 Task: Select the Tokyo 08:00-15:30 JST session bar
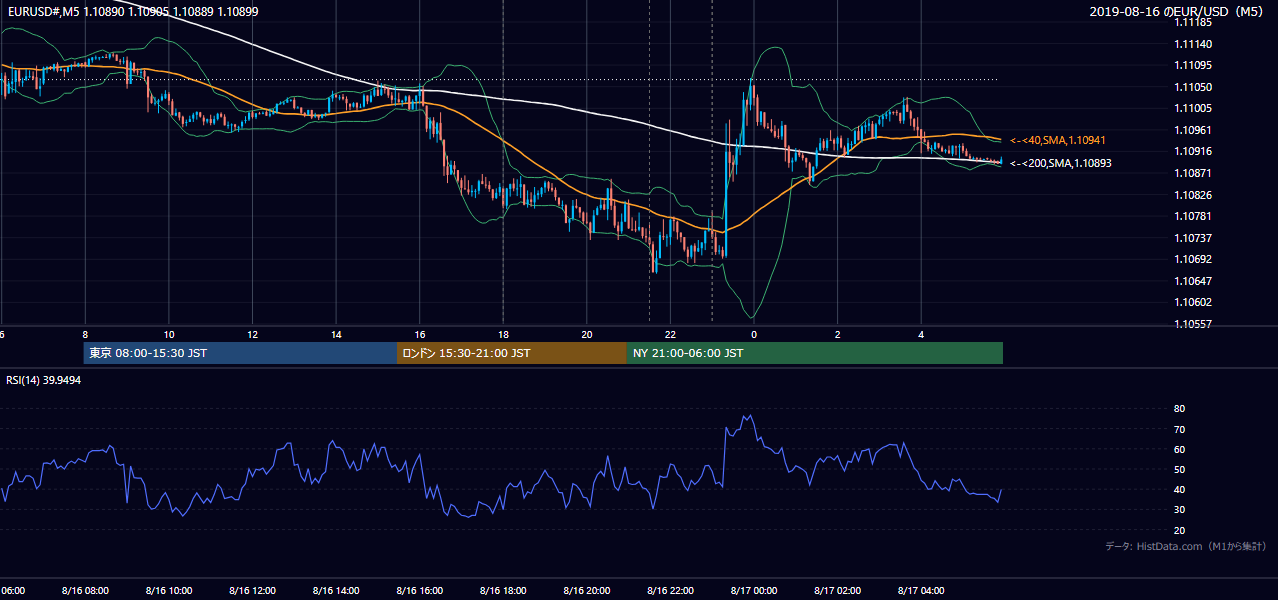click(240, 353)
